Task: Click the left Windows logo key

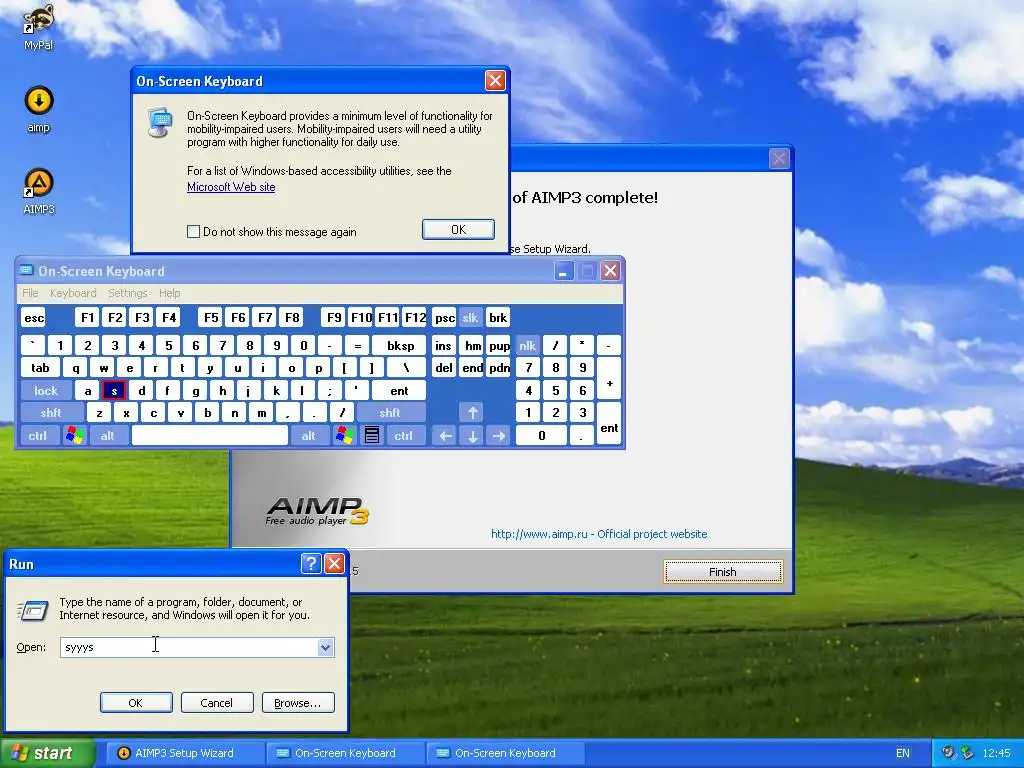Action: [75, 436]
